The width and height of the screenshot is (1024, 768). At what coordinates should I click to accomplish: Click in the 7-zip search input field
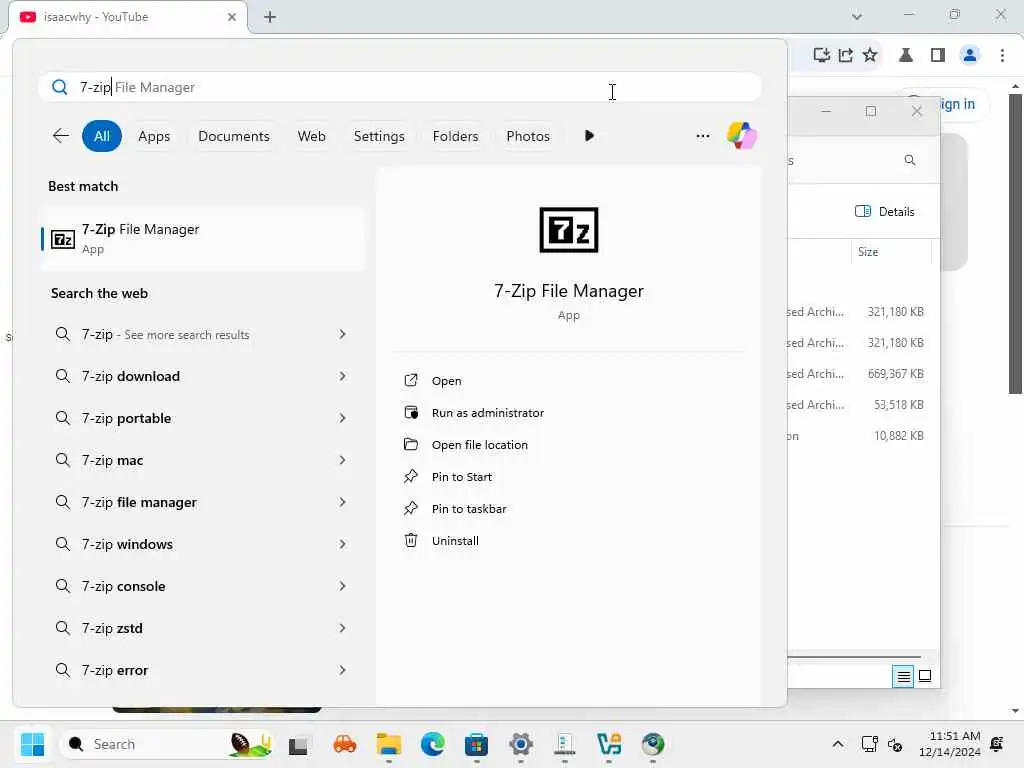click(400, 88)
